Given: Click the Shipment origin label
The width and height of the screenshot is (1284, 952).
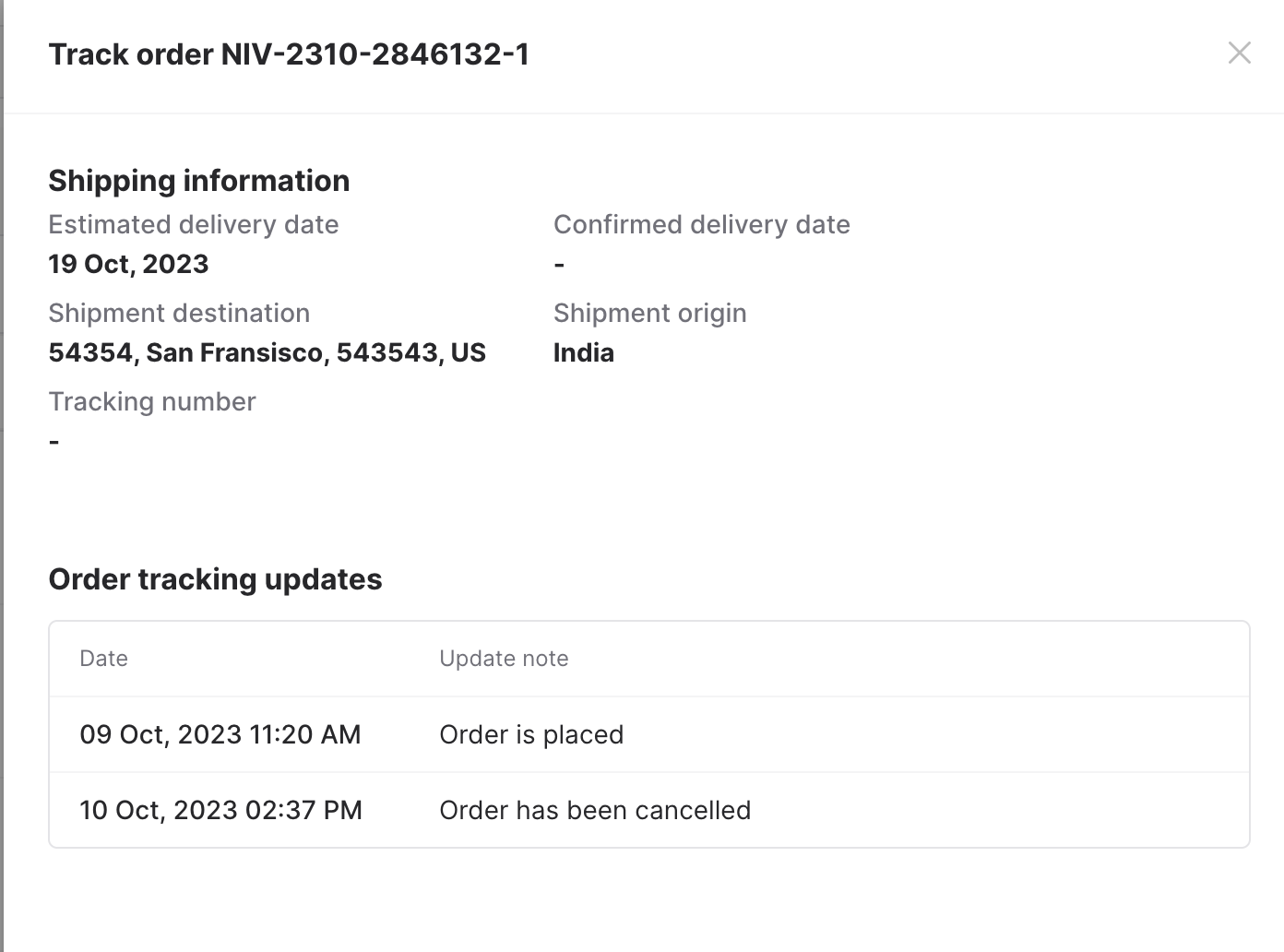Looking at the screenshot, I should click(649, 314).
